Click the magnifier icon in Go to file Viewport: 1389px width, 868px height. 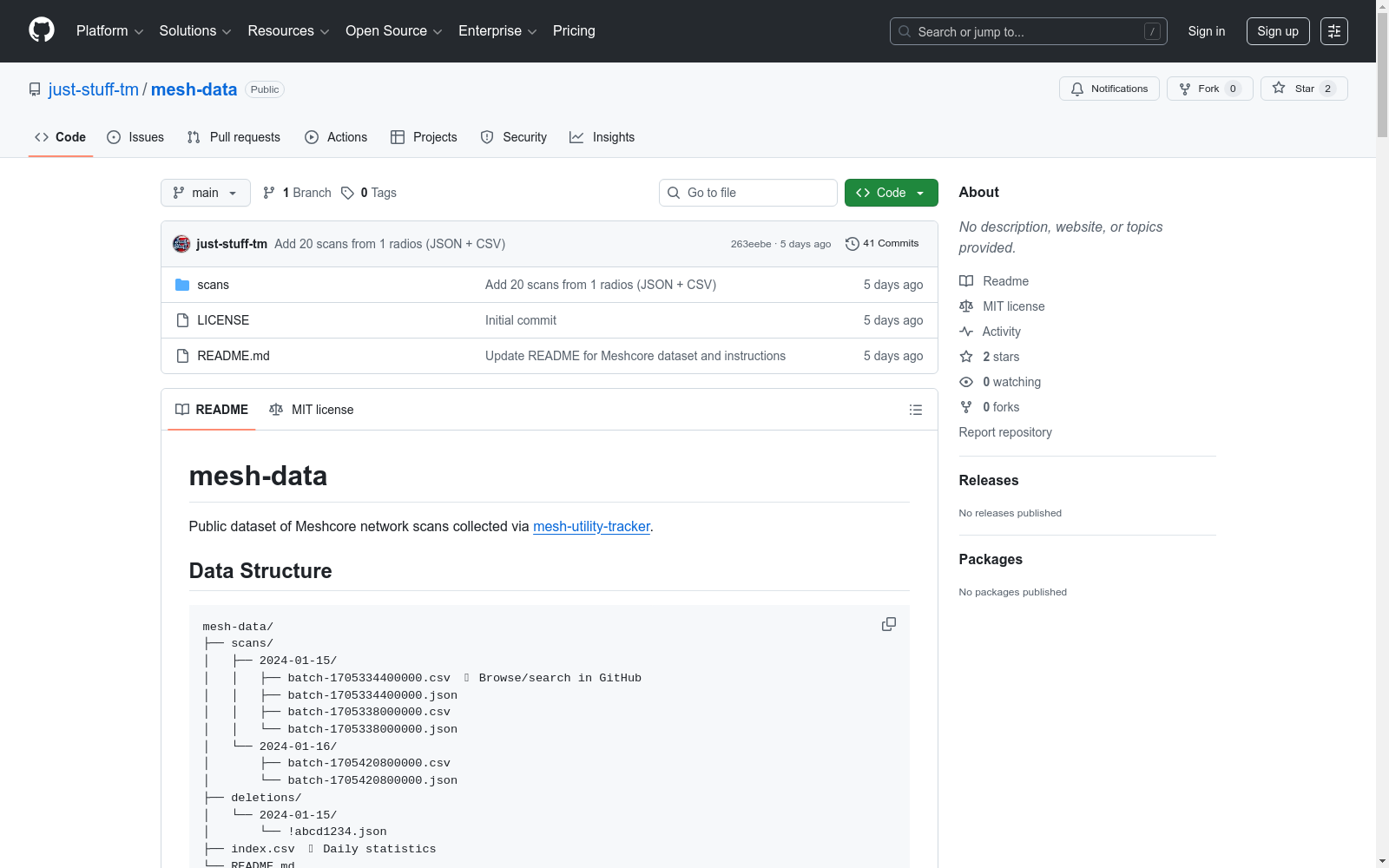pos(674,193)
